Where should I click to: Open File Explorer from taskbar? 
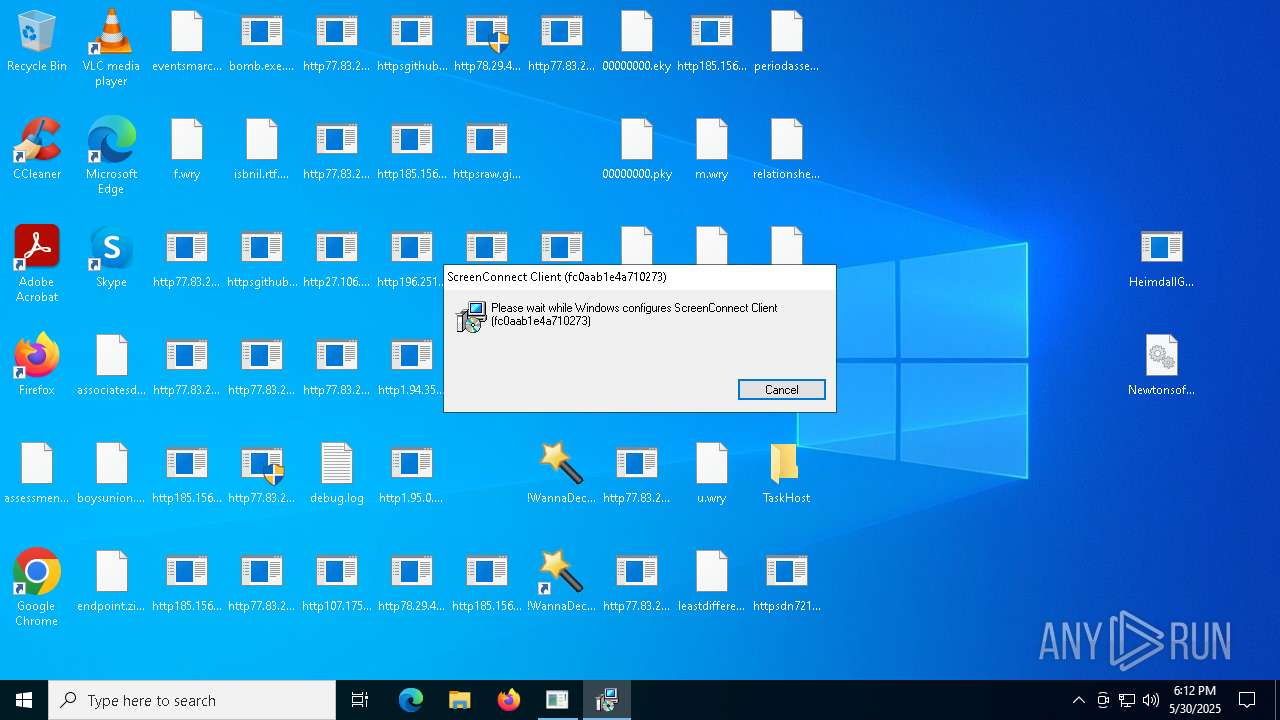[x=460, y=700]
